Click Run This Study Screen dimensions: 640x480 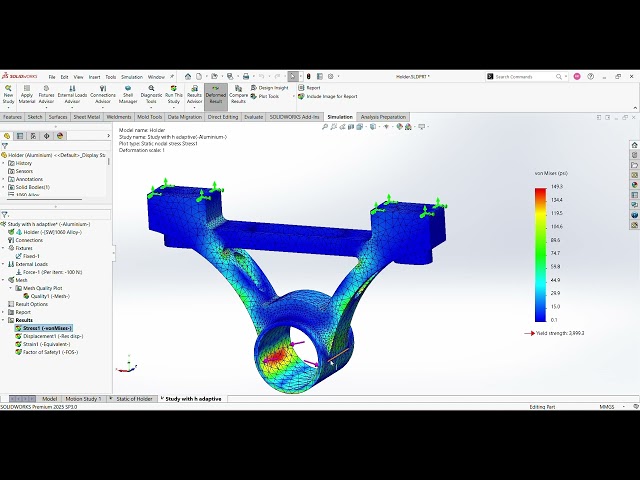pyautogui.click(x=173, y=94)
